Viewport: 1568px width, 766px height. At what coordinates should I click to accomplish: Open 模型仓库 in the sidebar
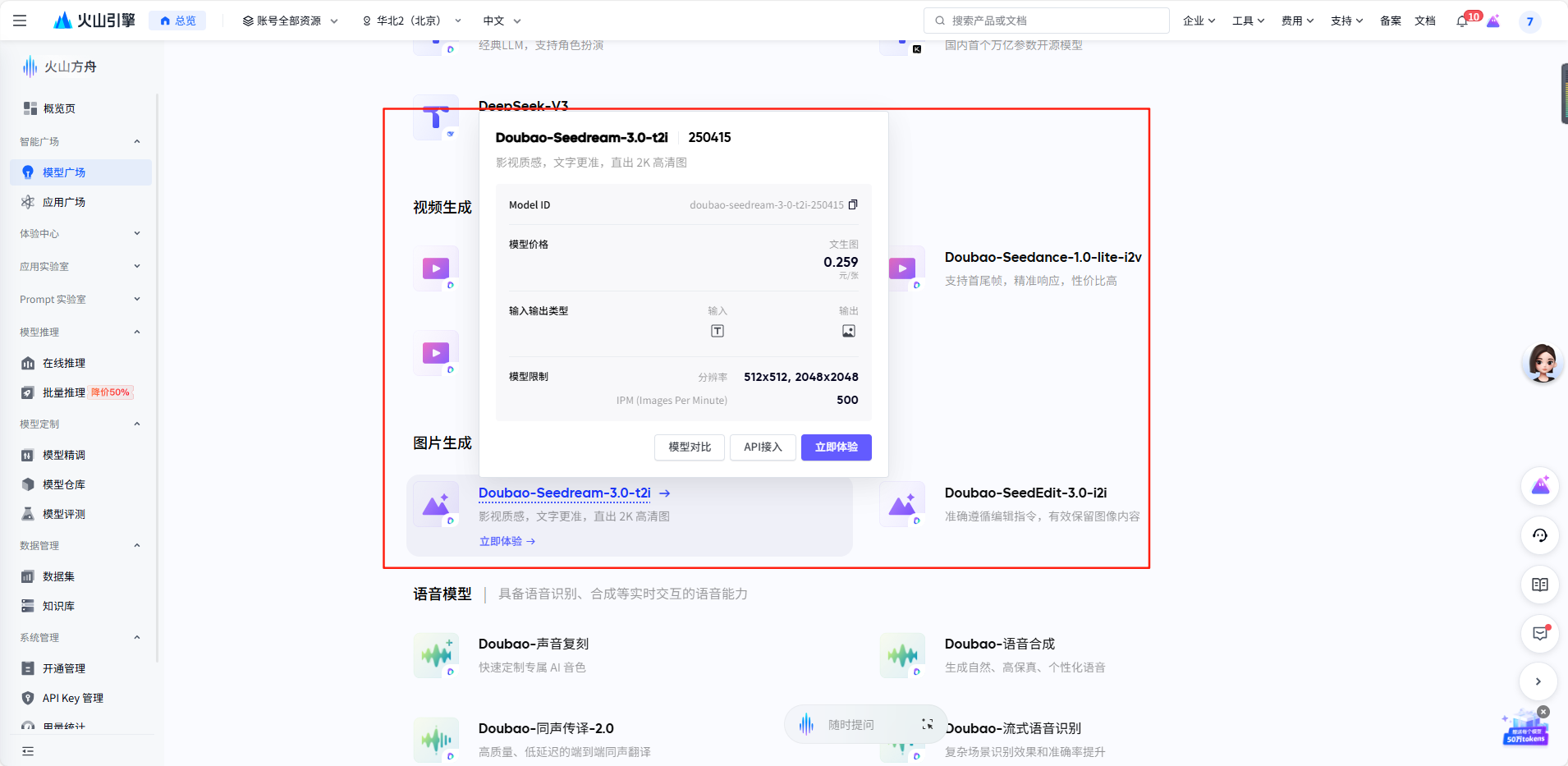[x=80, y=484]
